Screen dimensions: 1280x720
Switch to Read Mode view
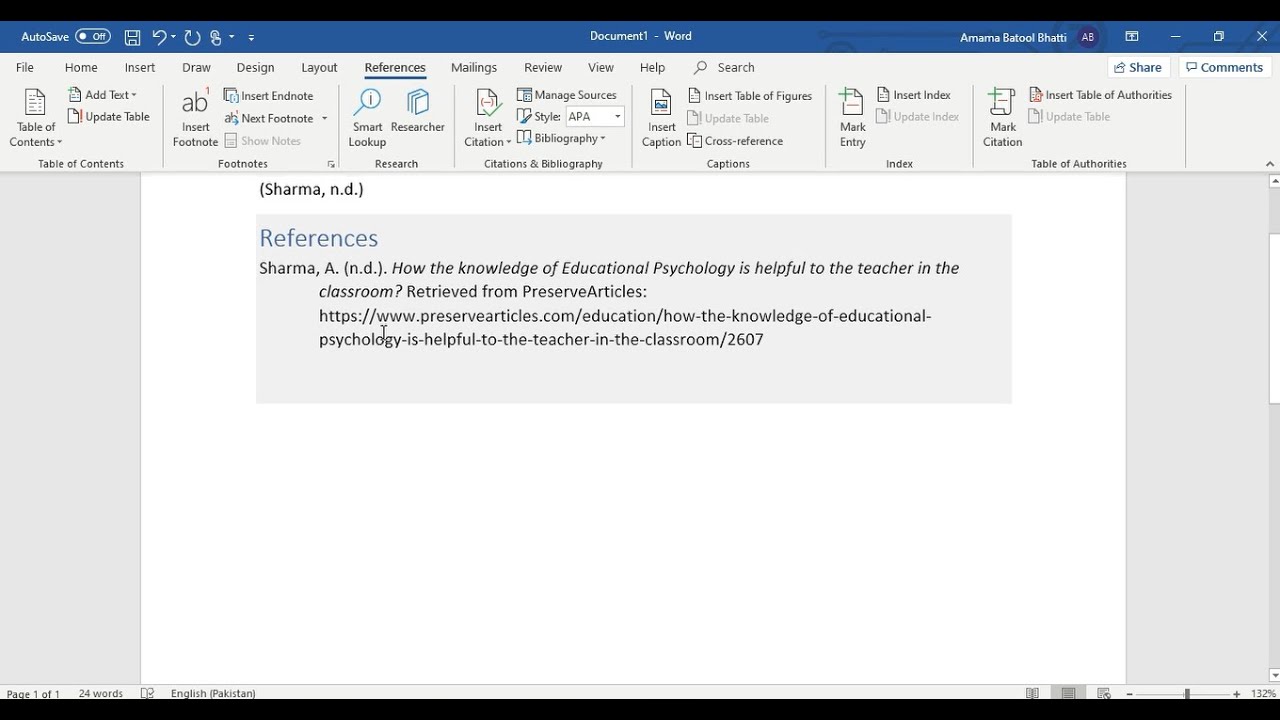[x=1032, y=694]
